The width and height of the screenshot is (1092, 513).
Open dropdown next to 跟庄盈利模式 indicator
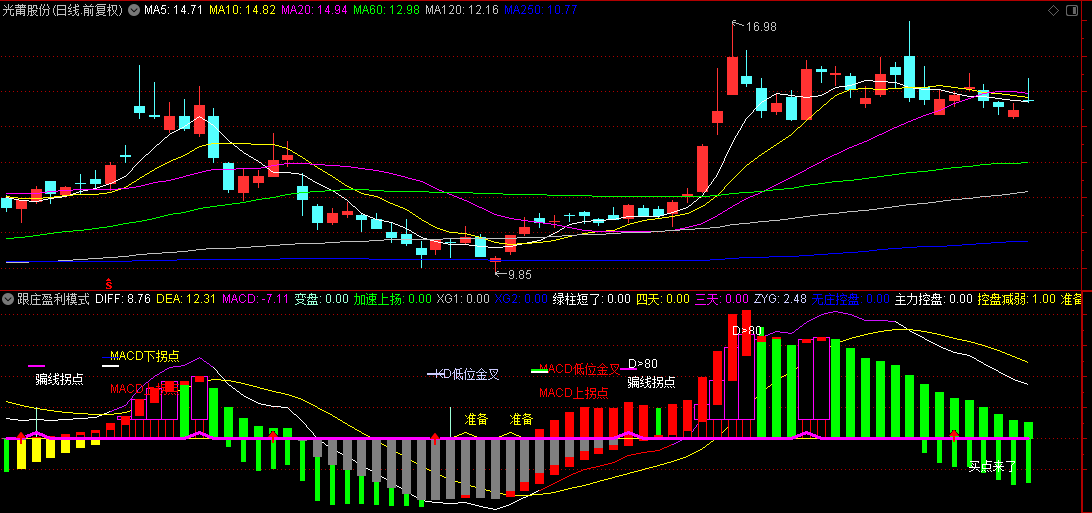(8, 299)
